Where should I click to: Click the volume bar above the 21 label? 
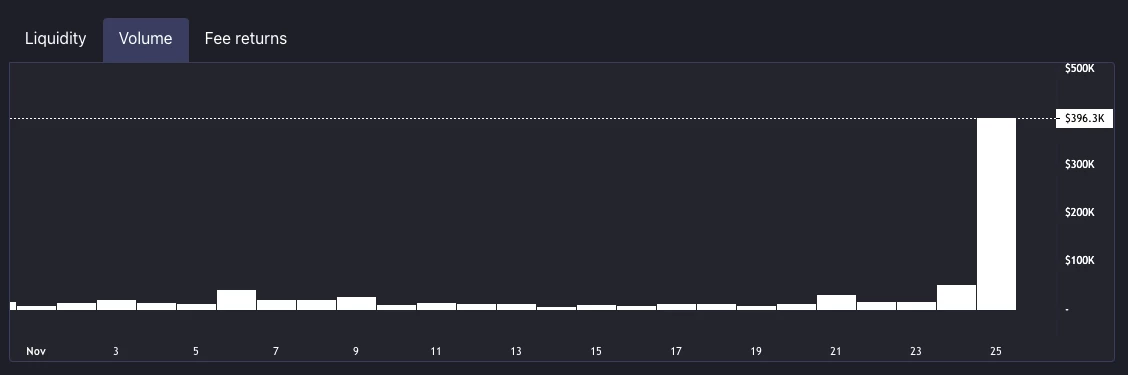[x=837, y=302]
